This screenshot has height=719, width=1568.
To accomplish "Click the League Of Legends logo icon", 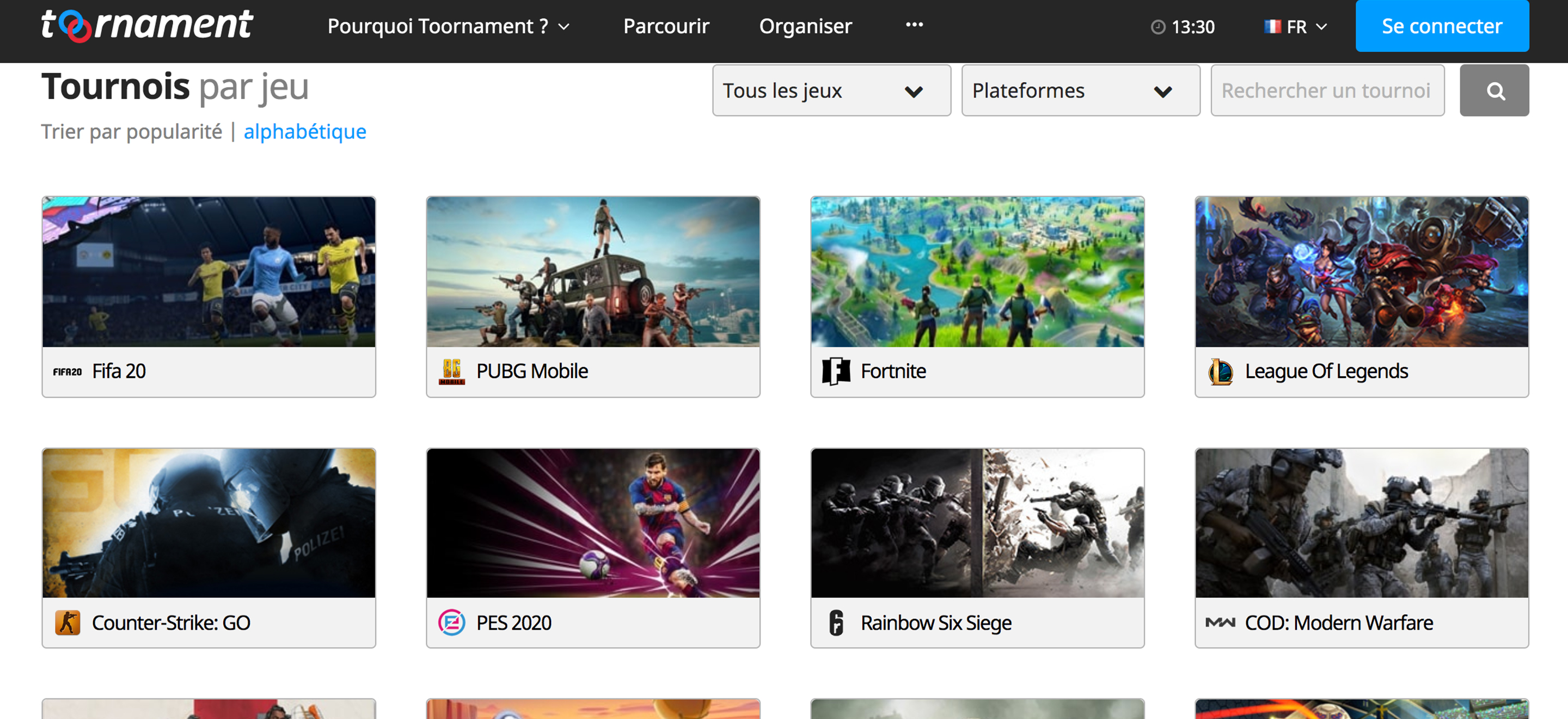I will coord(1221,371).
